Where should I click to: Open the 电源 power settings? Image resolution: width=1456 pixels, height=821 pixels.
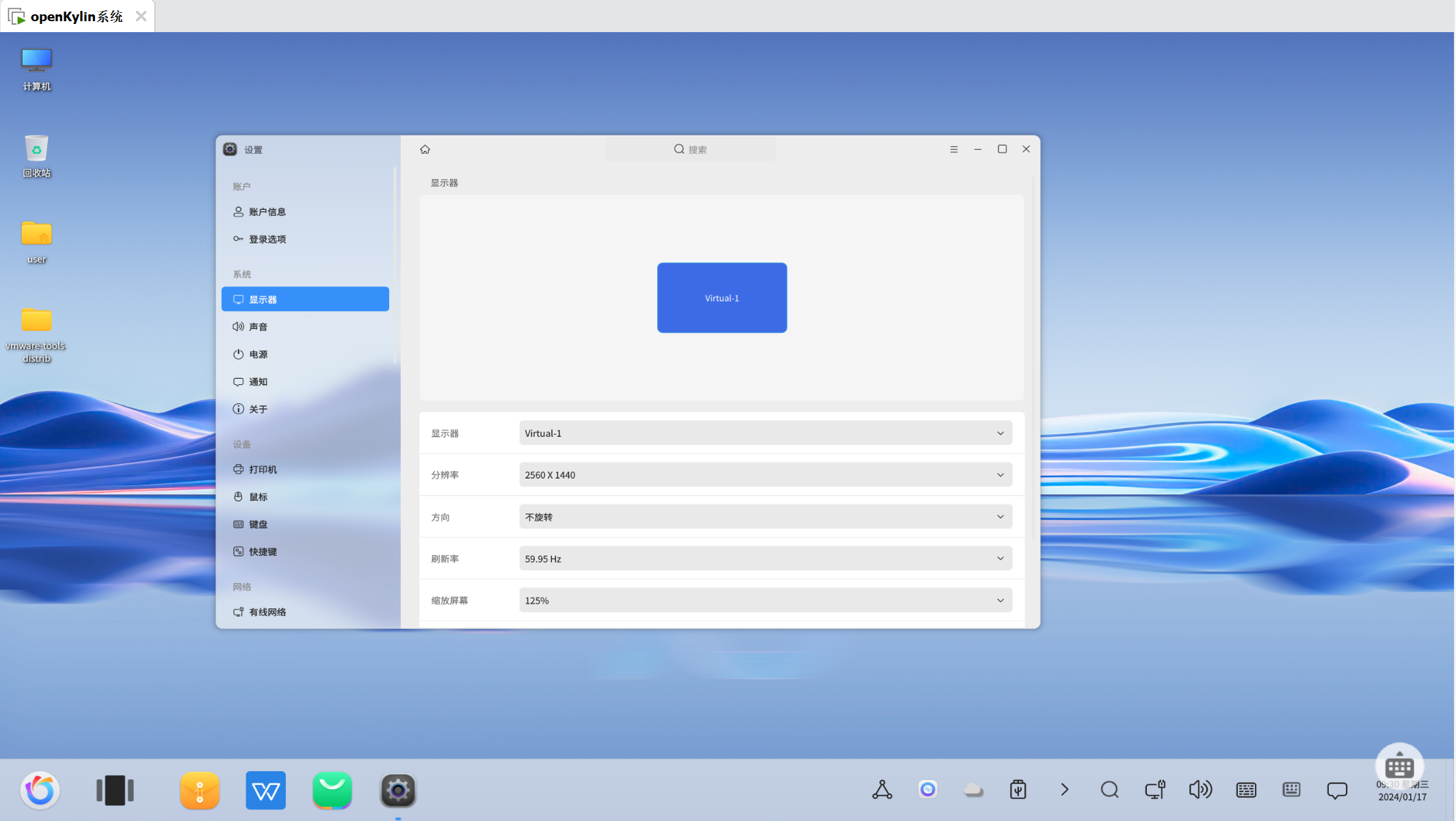[x=305, y=354]
